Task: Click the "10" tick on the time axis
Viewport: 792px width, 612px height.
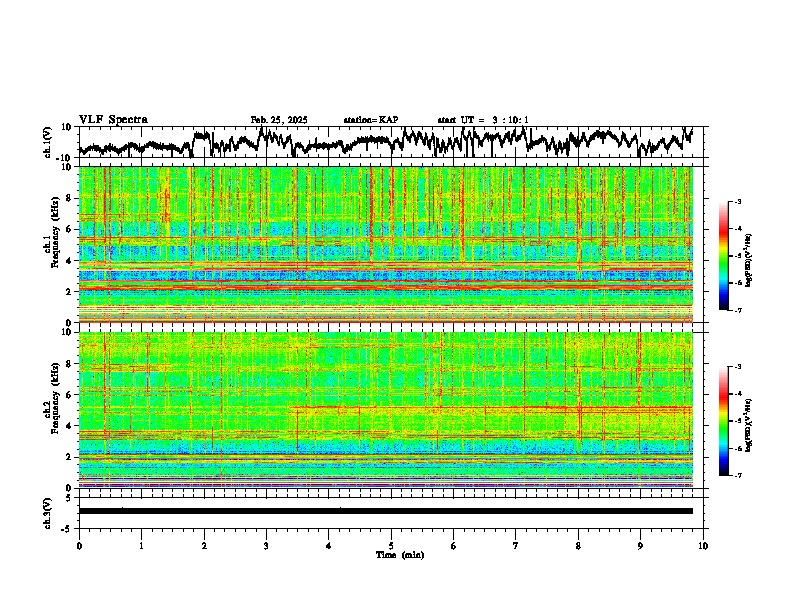Action: tap(703, 546)
